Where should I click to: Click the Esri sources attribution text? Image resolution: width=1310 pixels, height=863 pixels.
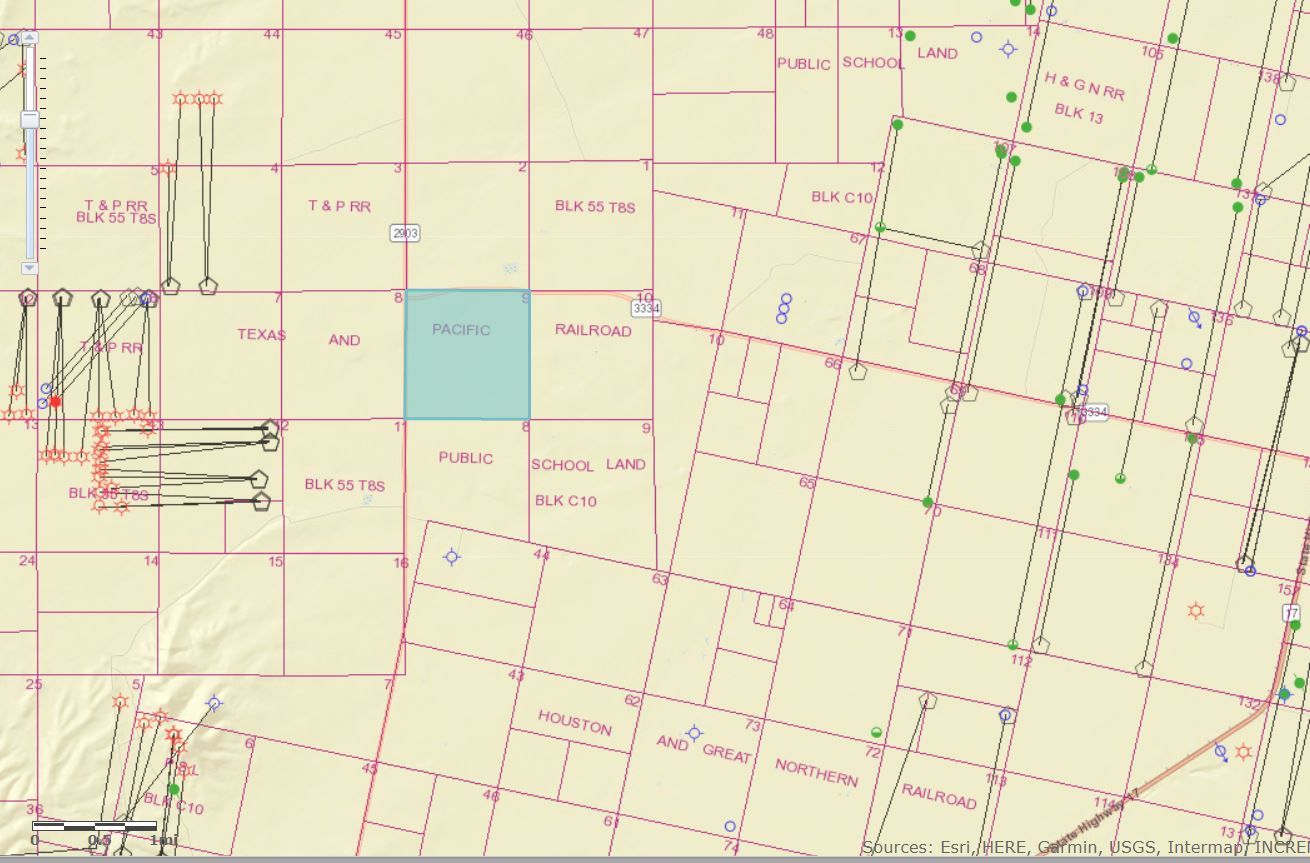click(x=1085, y=848)
